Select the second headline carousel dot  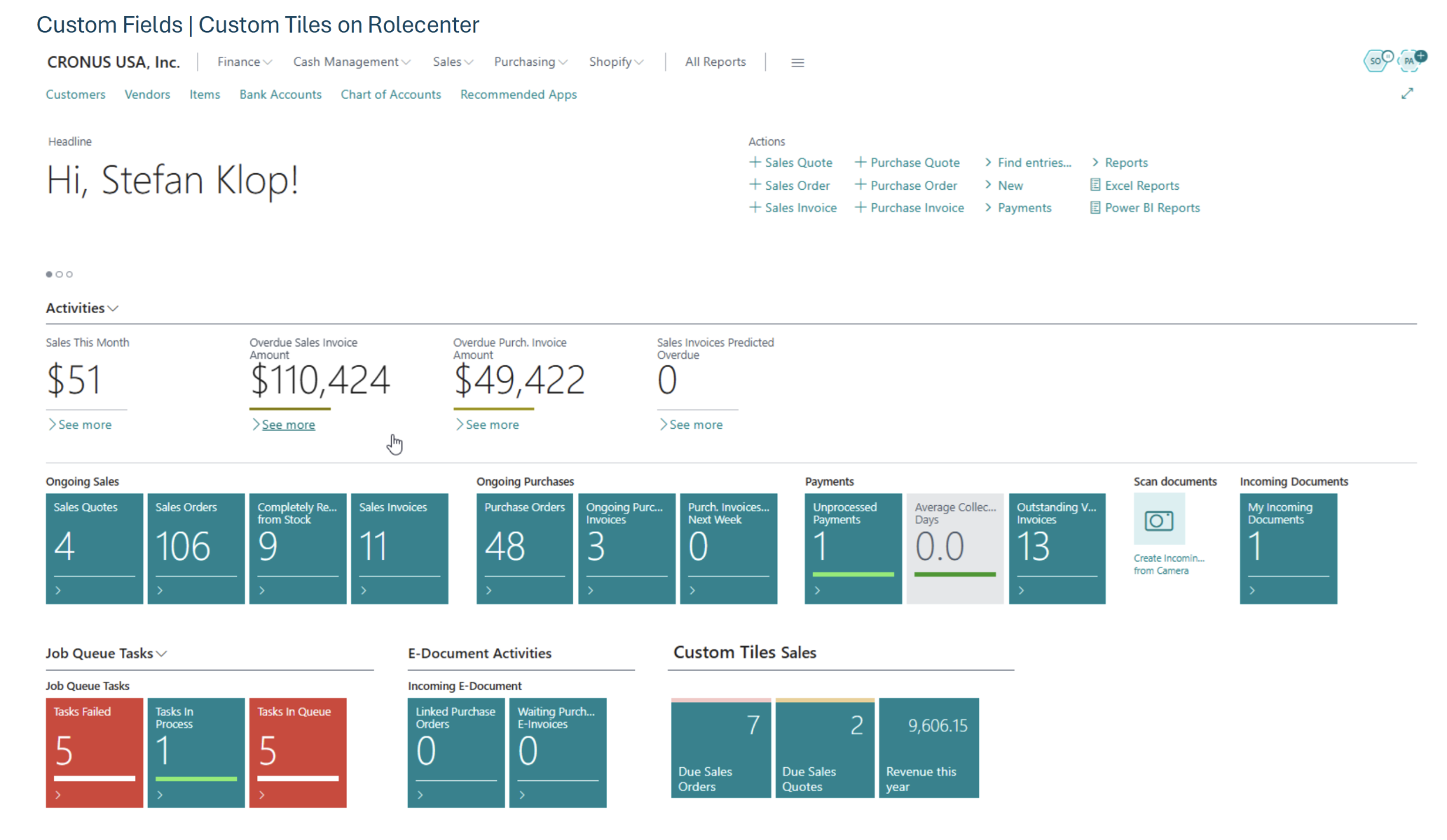tap(59, 275)
